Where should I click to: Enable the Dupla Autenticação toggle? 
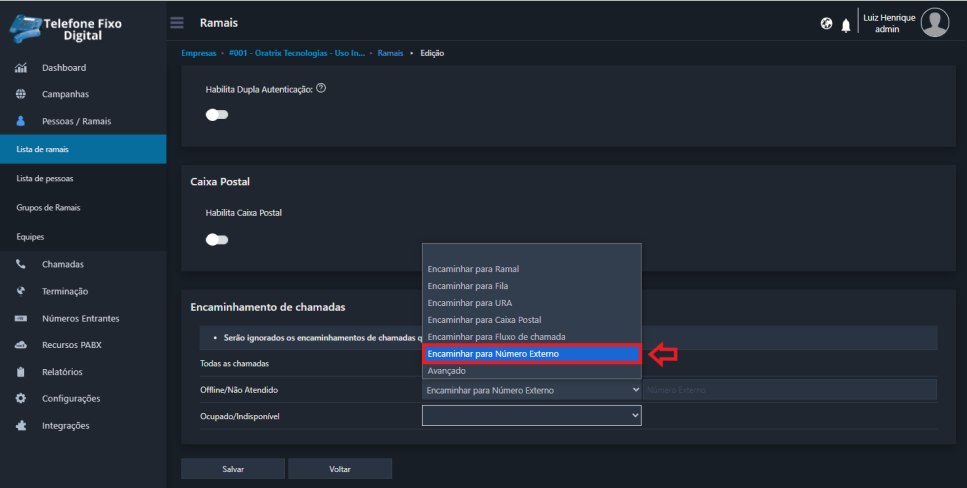[x=217, y=115]
